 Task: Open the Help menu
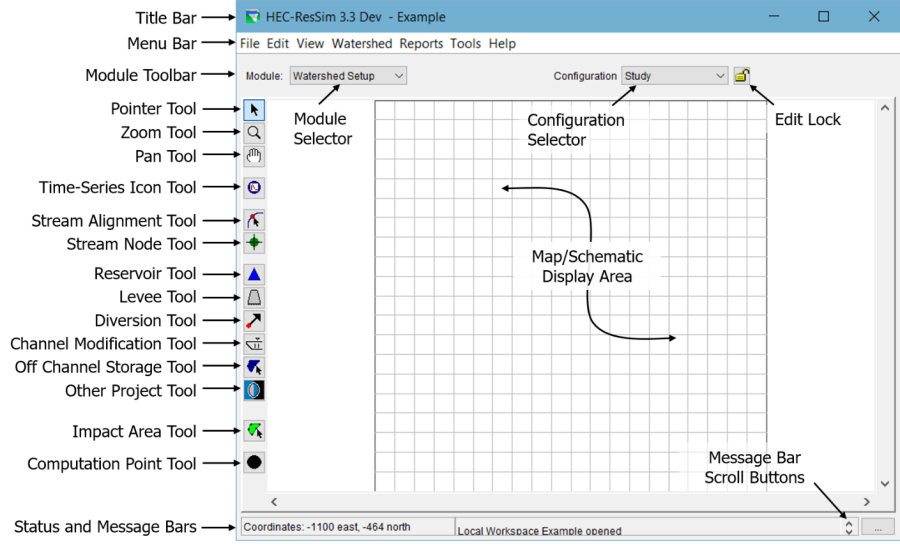point(502,44)
